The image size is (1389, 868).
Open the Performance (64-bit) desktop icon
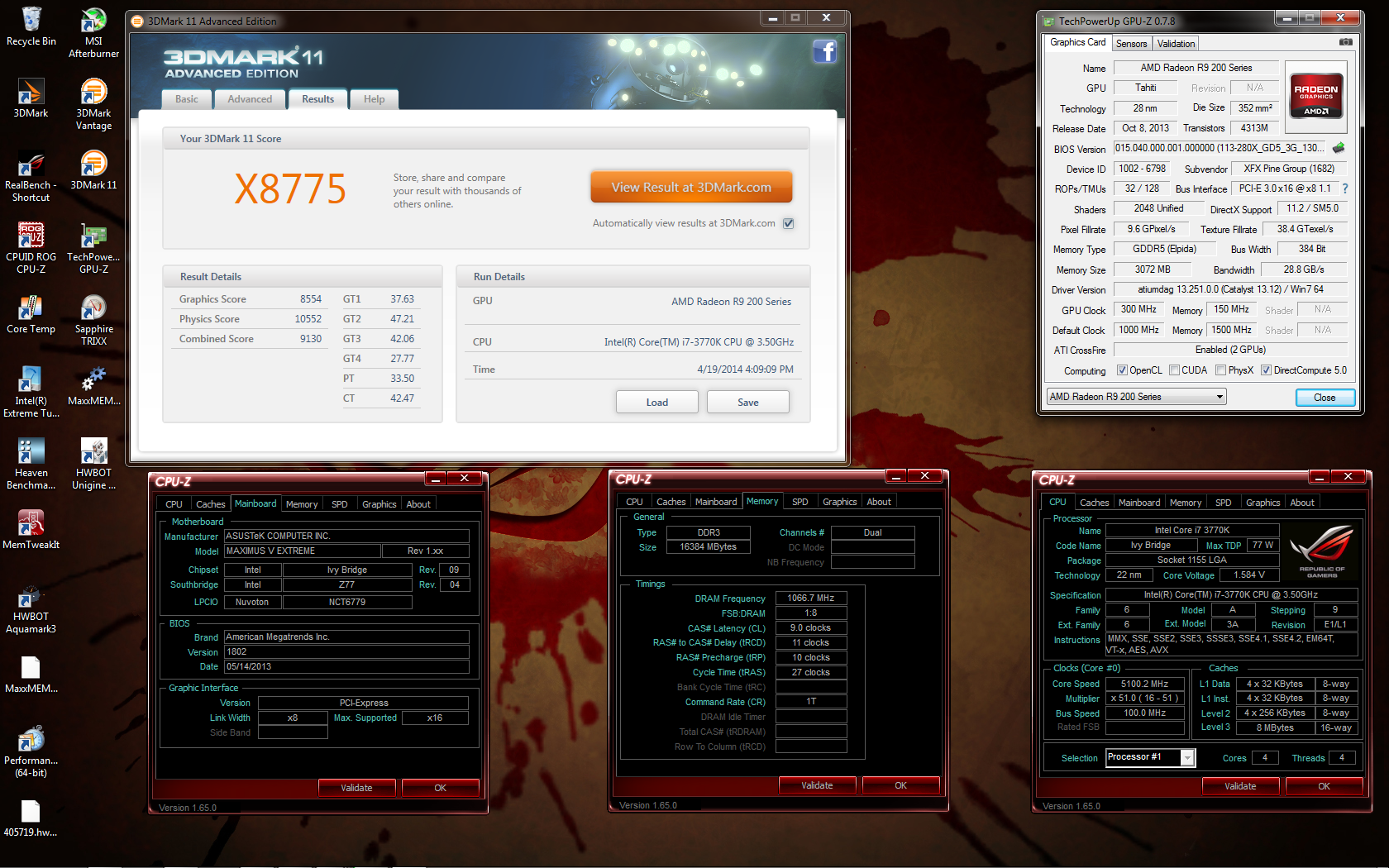31,751
